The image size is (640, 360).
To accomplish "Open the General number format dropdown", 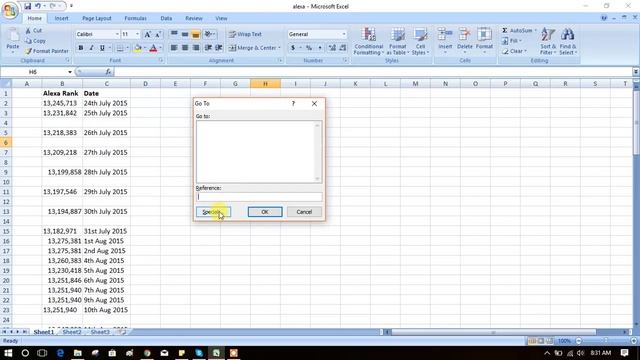I will (344, 34).
